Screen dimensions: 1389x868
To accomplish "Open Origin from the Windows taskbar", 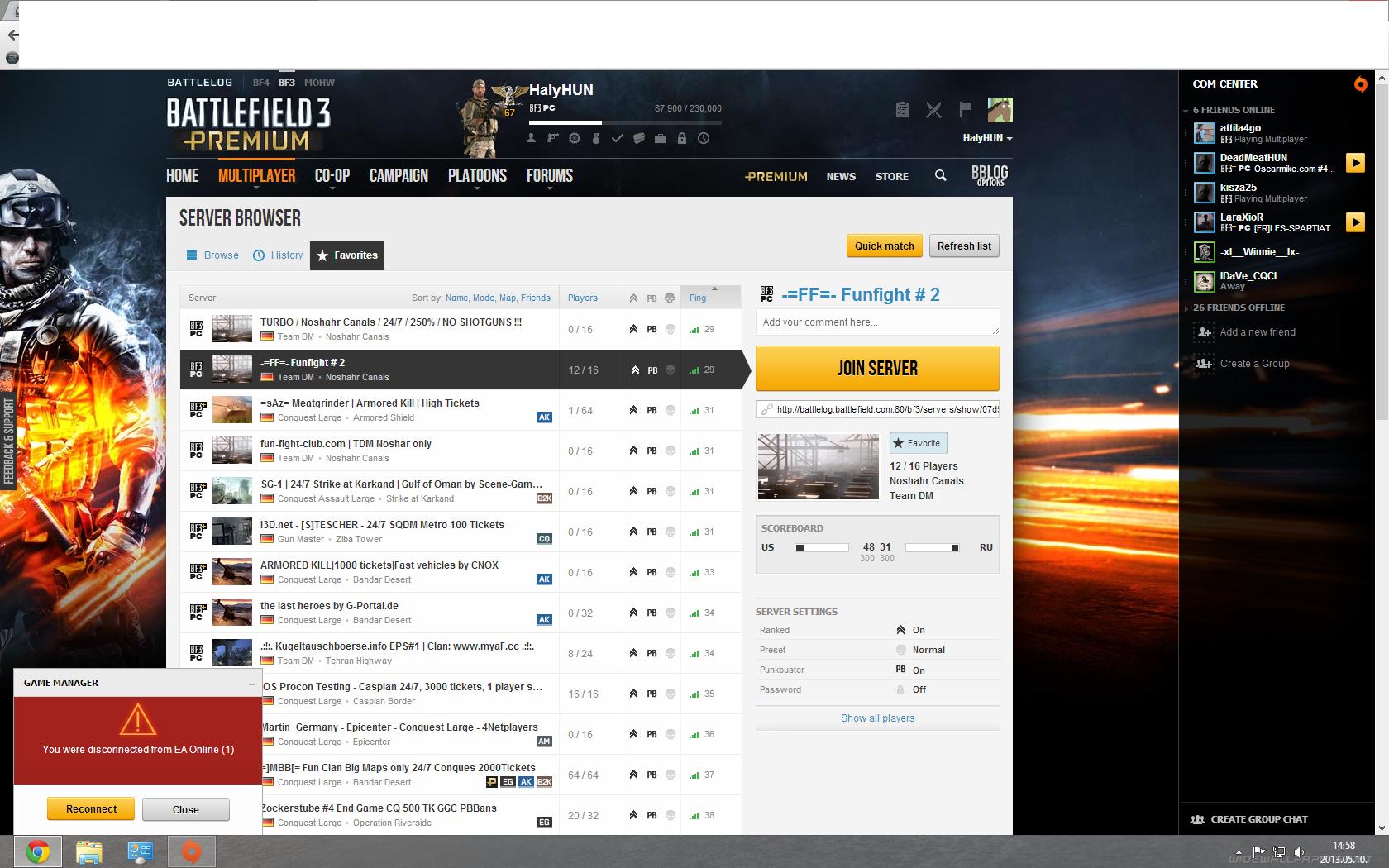I will point(191,851).
